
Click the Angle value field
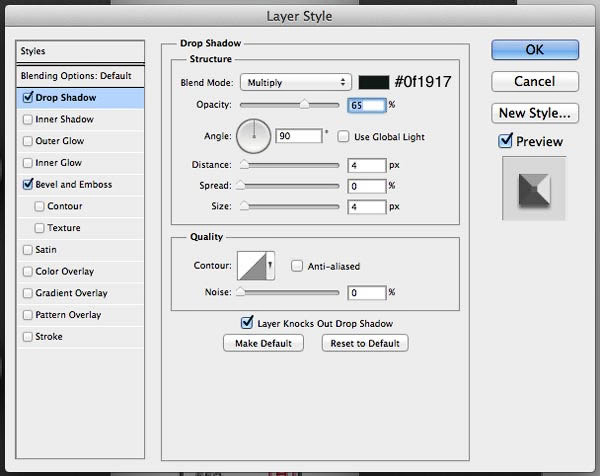(x=299, y=136)
